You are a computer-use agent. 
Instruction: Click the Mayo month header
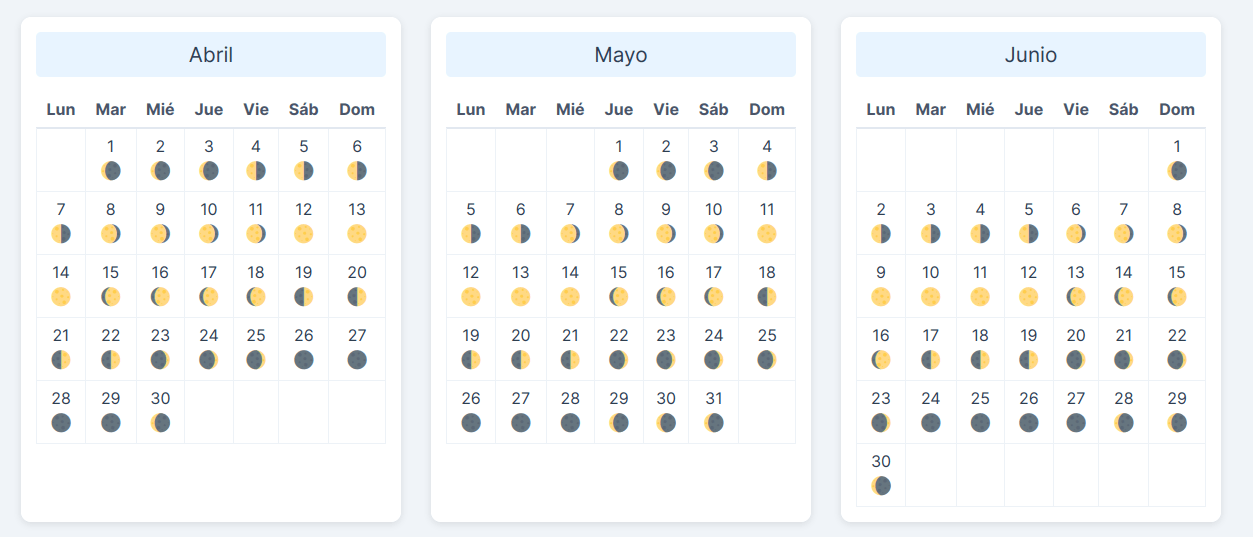[621, 55]
